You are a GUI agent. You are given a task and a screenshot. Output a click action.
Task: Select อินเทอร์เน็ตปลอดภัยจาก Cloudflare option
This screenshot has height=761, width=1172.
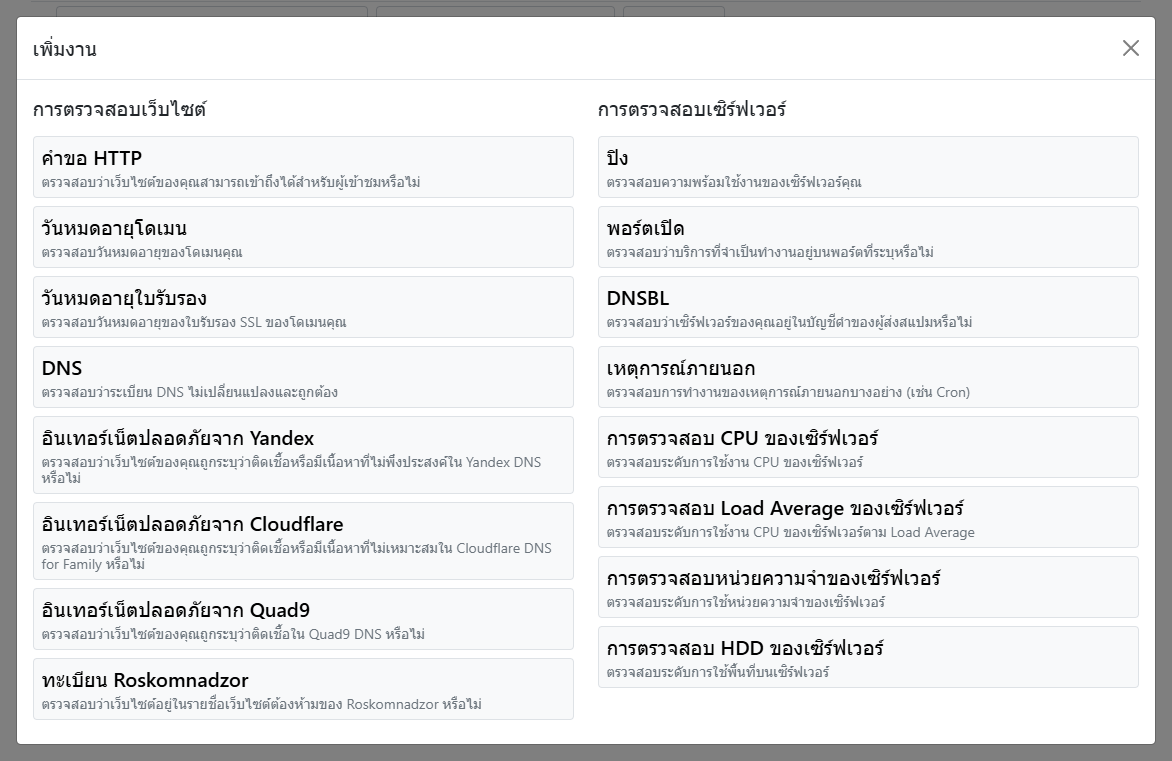point(303,541)
